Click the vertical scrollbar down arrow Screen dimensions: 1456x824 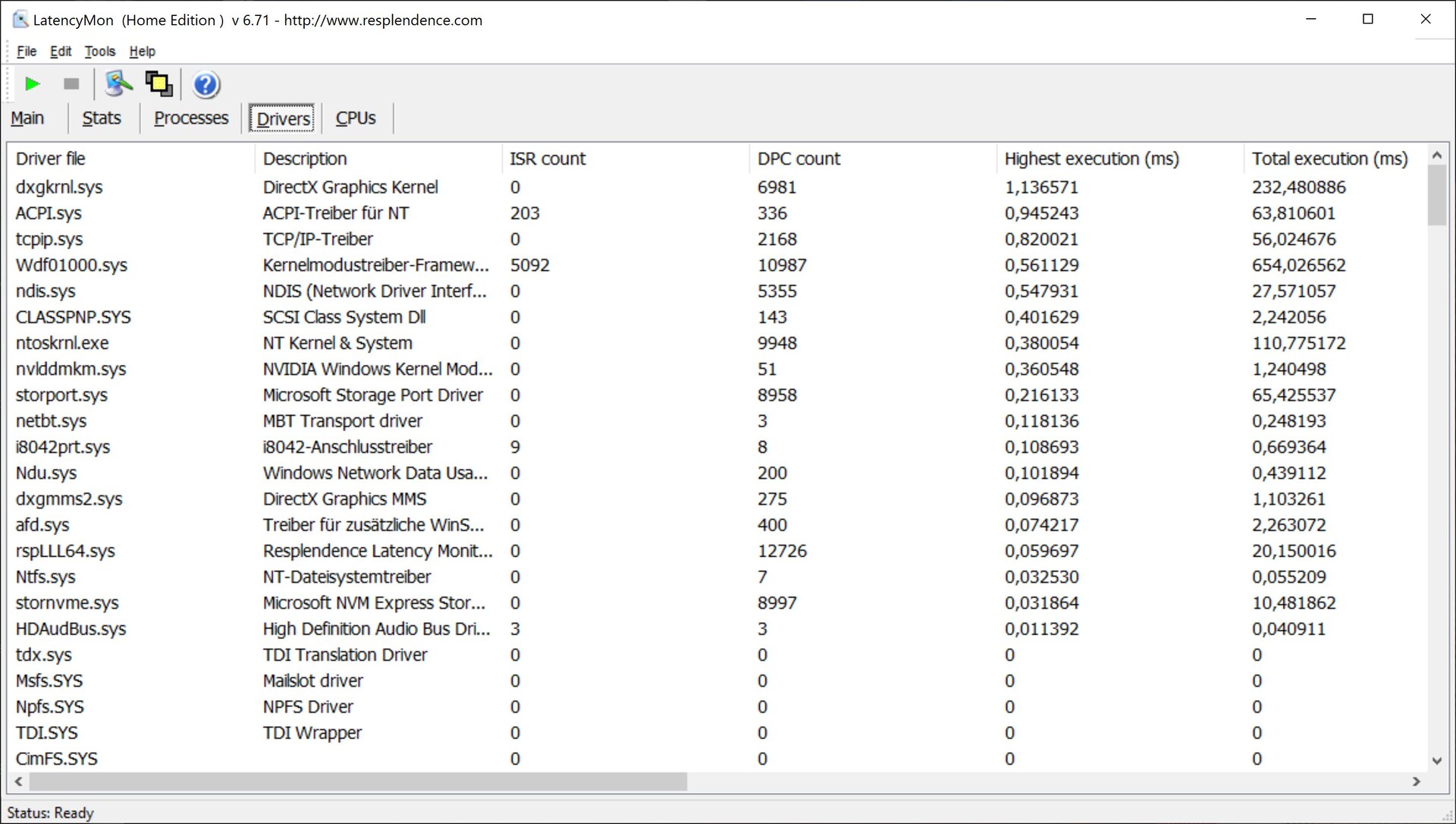[1436, 760]
